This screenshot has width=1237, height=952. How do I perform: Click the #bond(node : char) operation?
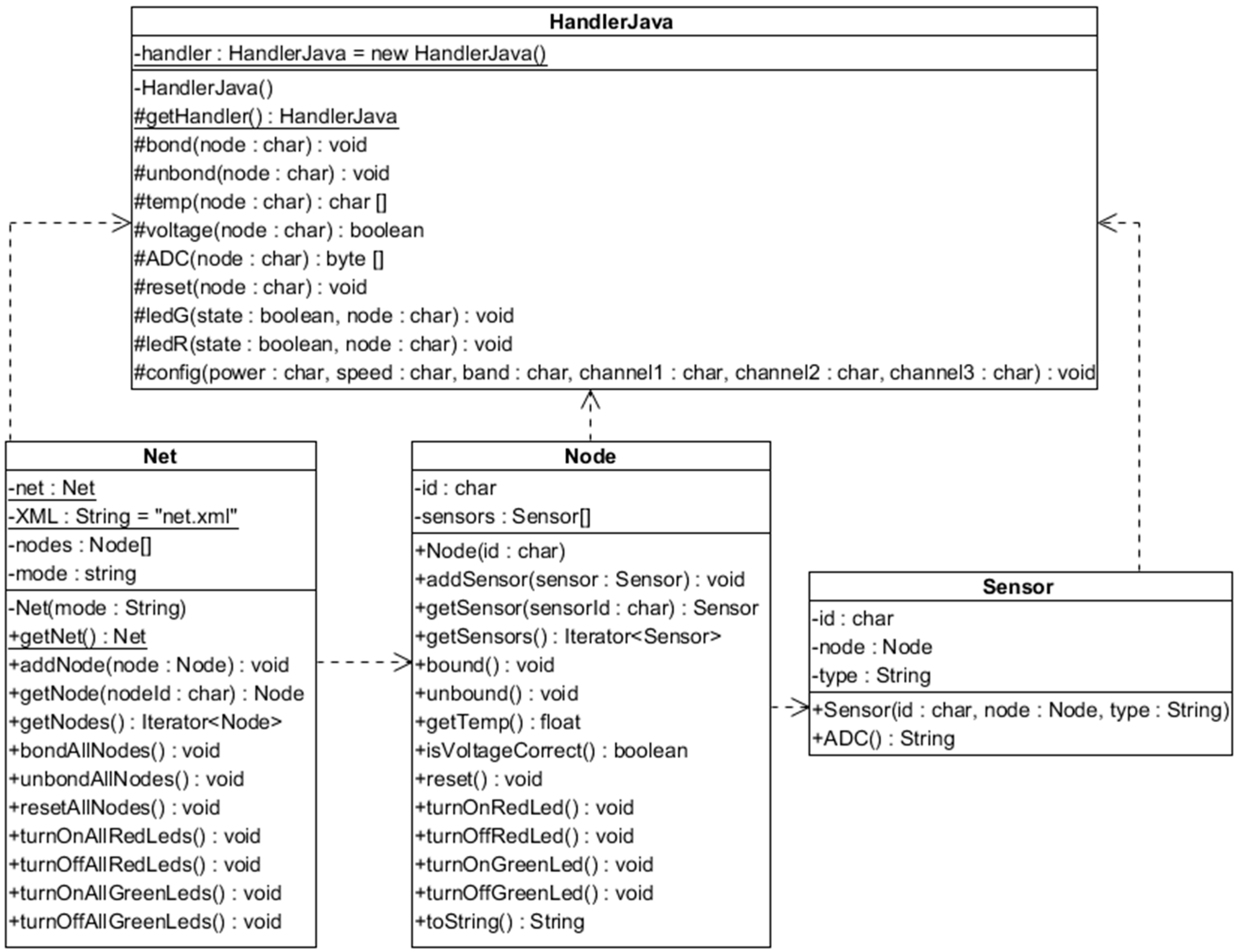click(x=250, y=145)
